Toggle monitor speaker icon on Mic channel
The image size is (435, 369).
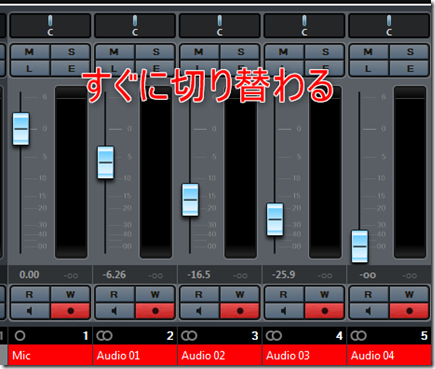(30, 311)
